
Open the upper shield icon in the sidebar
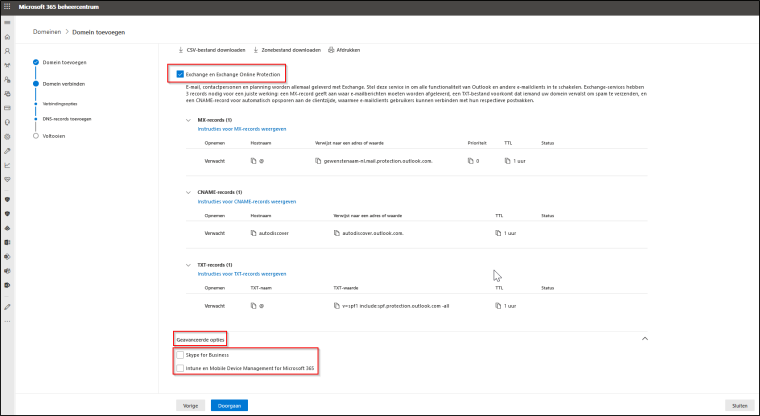(7, 200)
